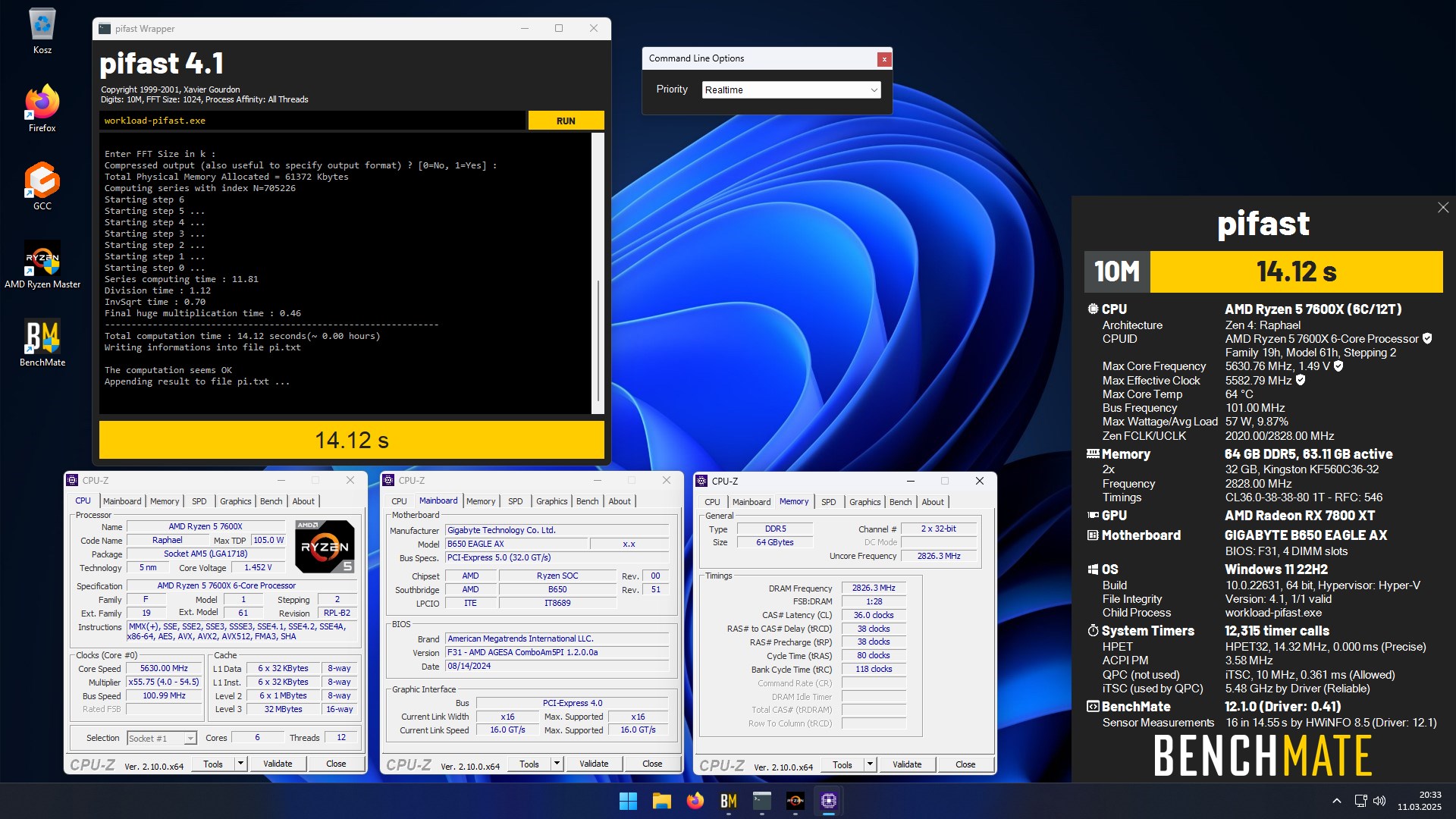Close the Command Line Options dialog
Screen dimensions: 1456x819
coord(883,59)
